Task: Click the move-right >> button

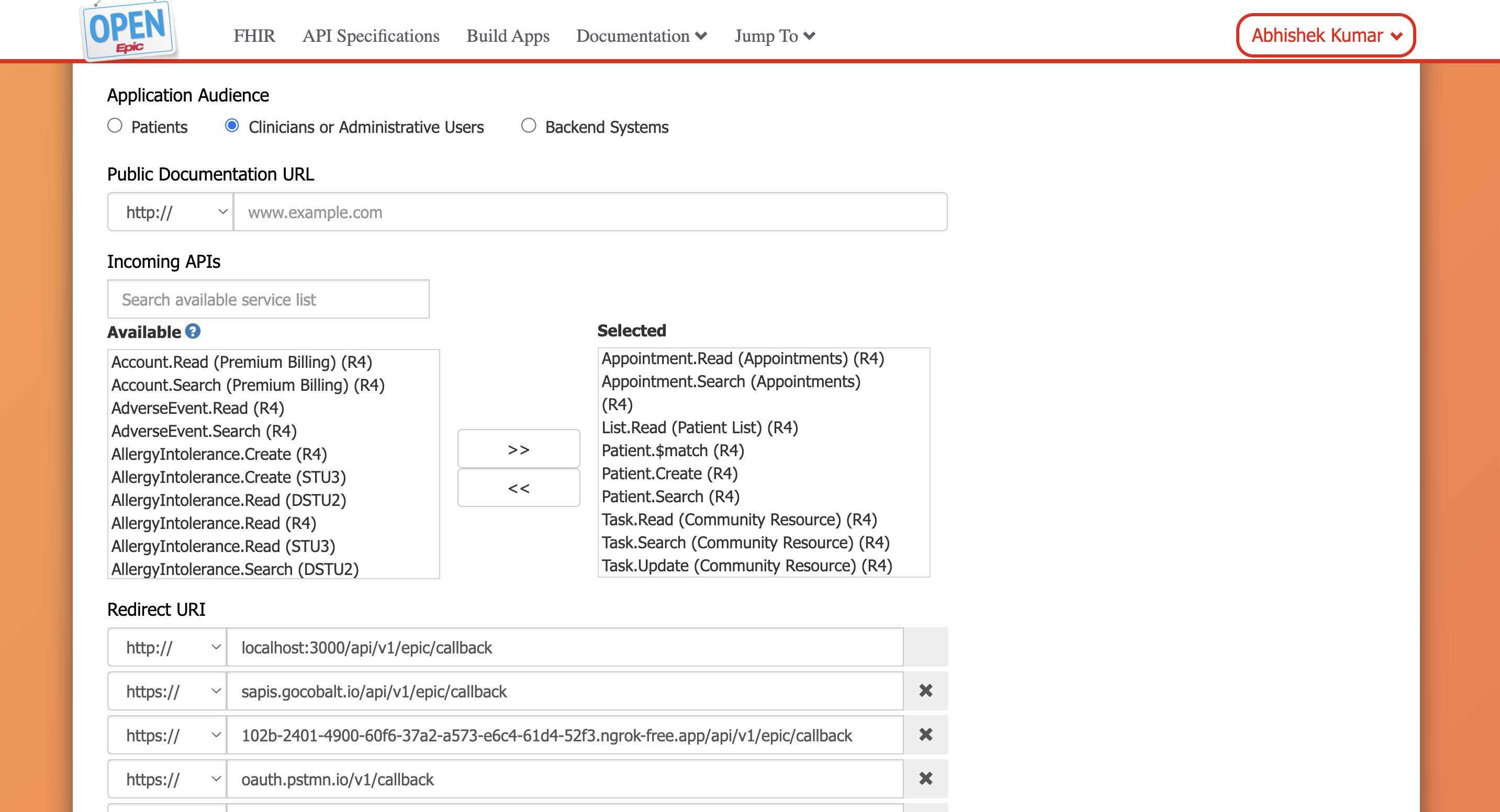Action: pyautogui.click(x=518, y=448)
